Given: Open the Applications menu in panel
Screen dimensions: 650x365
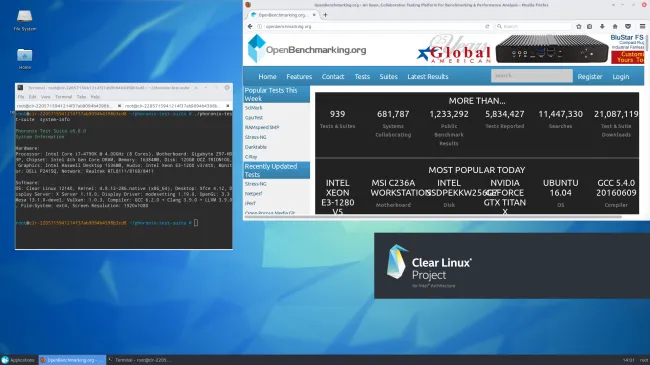Looking at the screenshot, I should click(x=18, y=360).
